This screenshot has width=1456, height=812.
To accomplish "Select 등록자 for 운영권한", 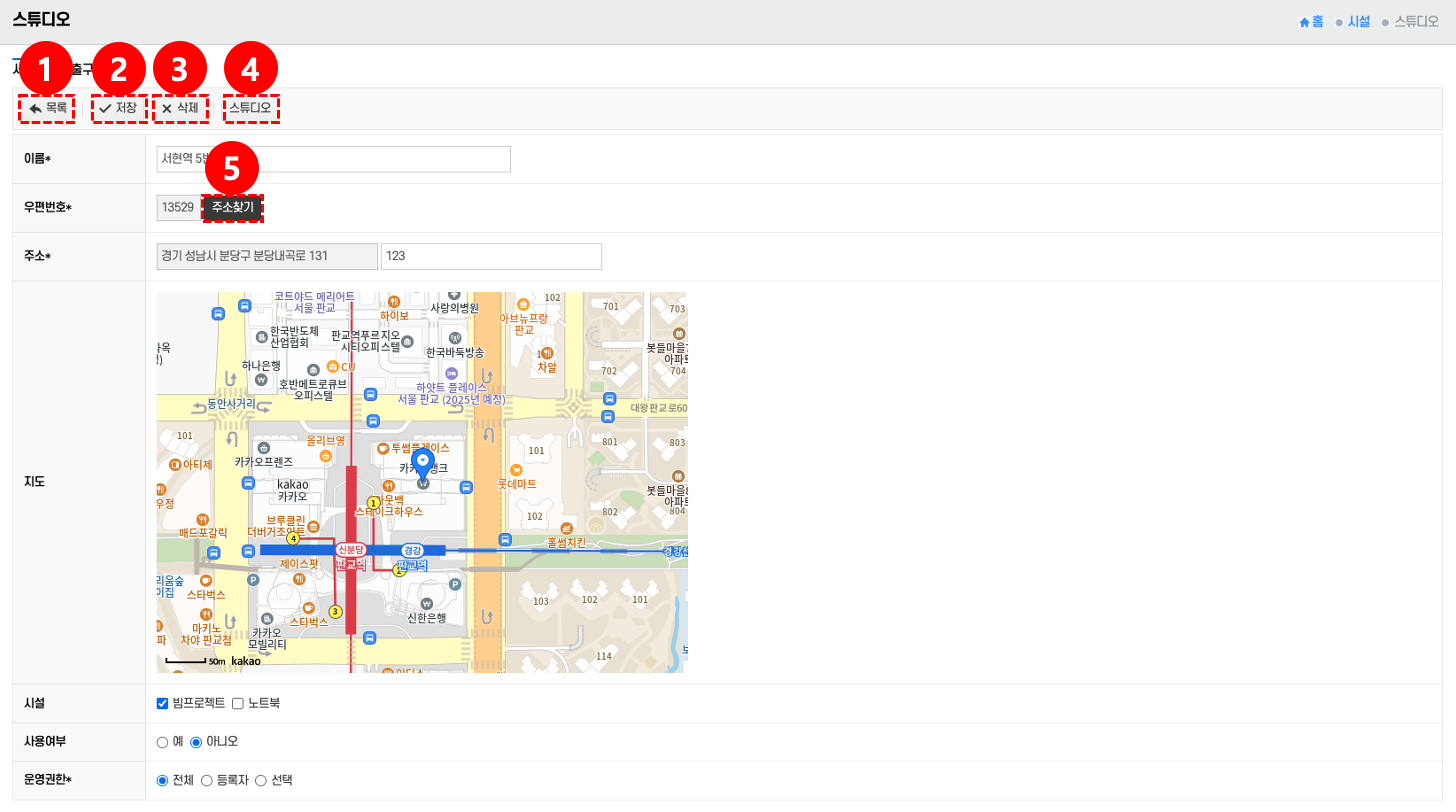I will tap(207, 780).
